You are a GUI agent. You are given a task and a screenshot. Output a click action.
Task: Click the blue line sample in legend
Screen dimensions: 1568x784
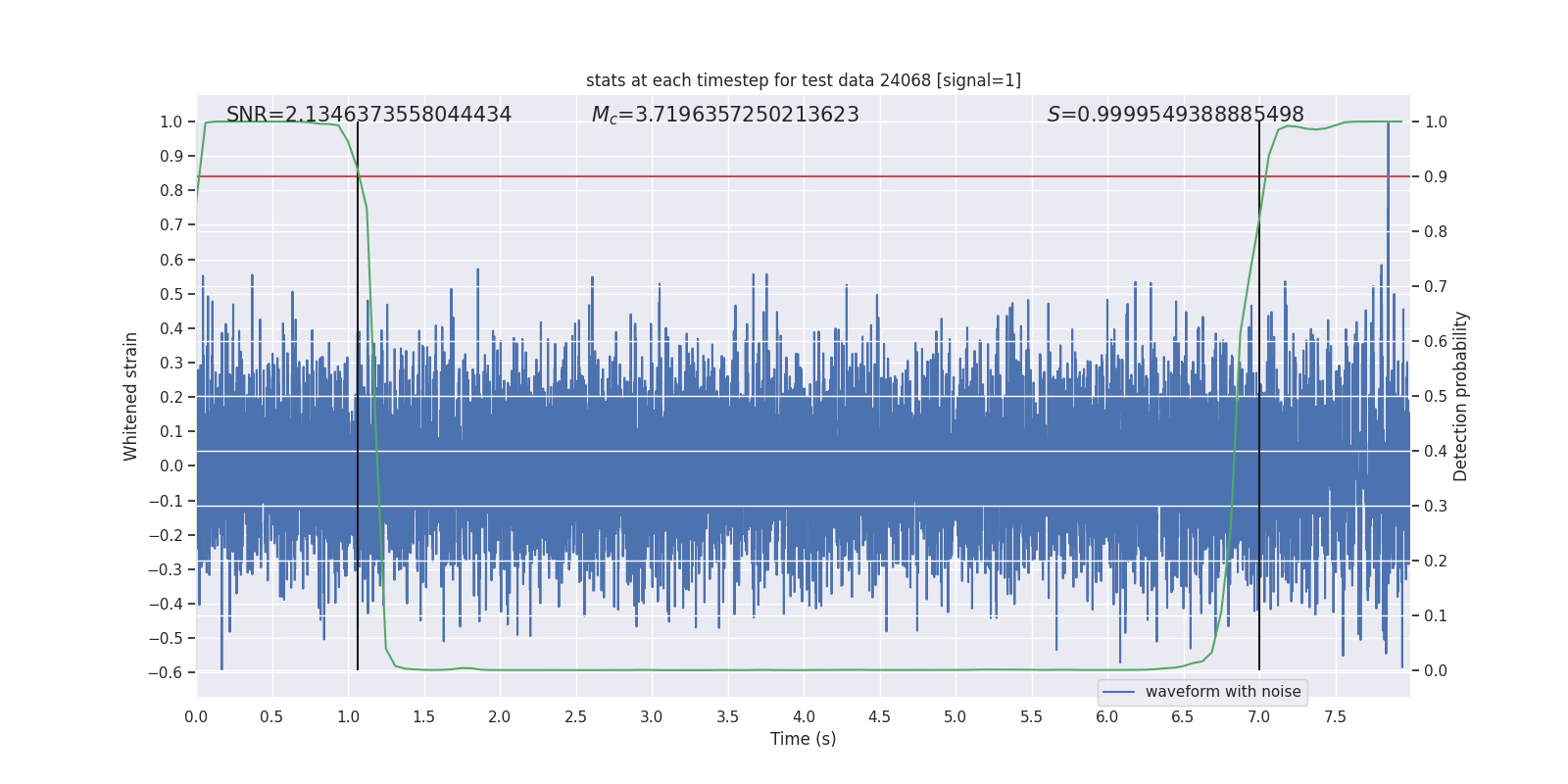[x=1119, y=692]
